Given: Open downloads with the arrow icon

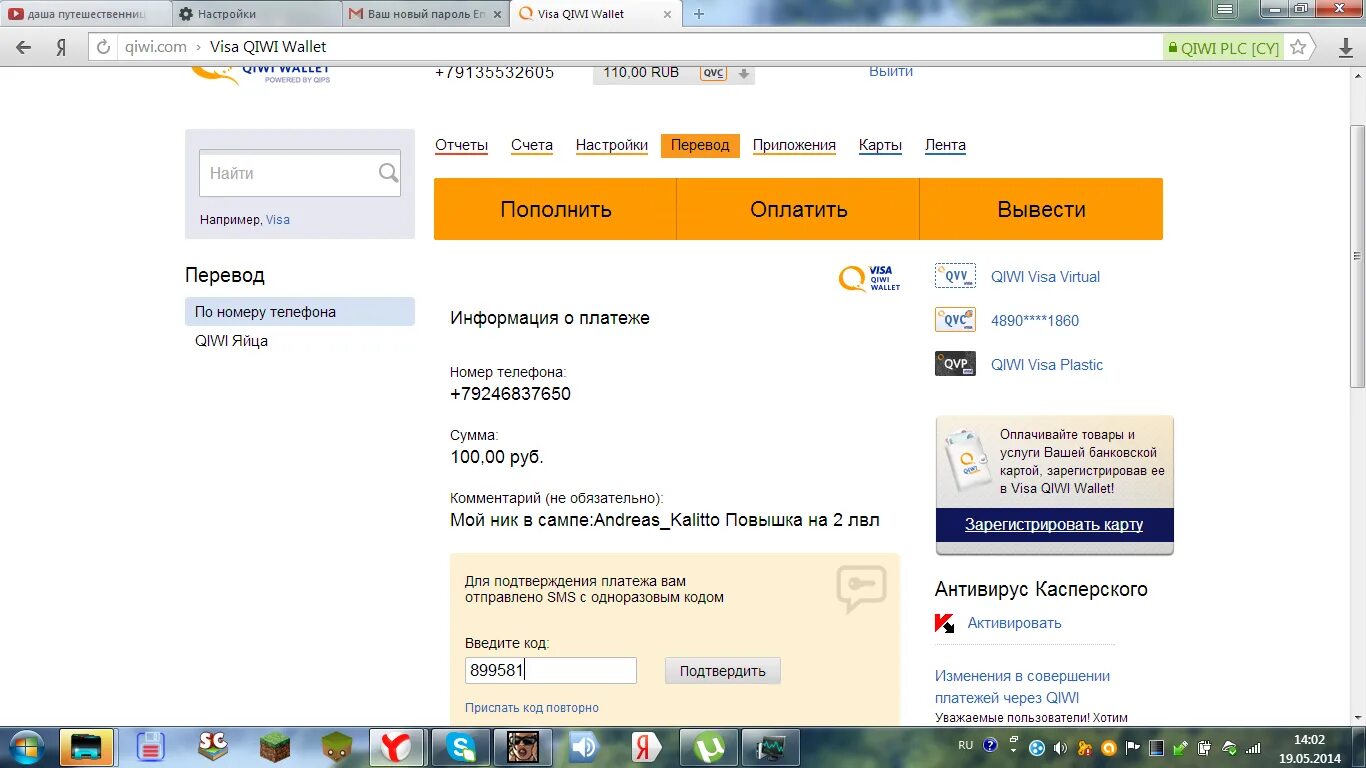Looking at the screenshot, I should pyautogui.click(x=1346, y=48).
